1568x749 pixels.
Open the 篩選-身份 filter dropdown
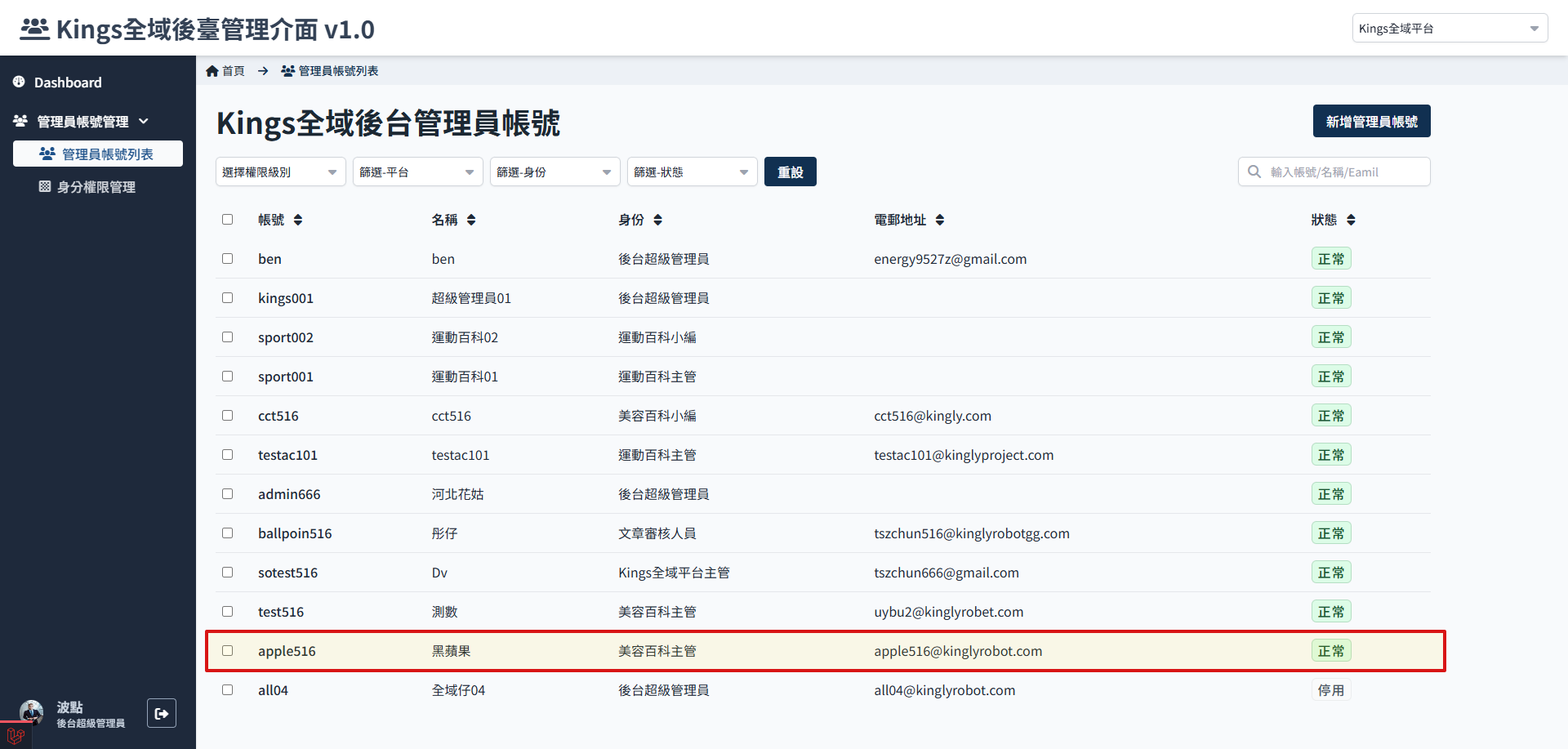tap(555, 172)
